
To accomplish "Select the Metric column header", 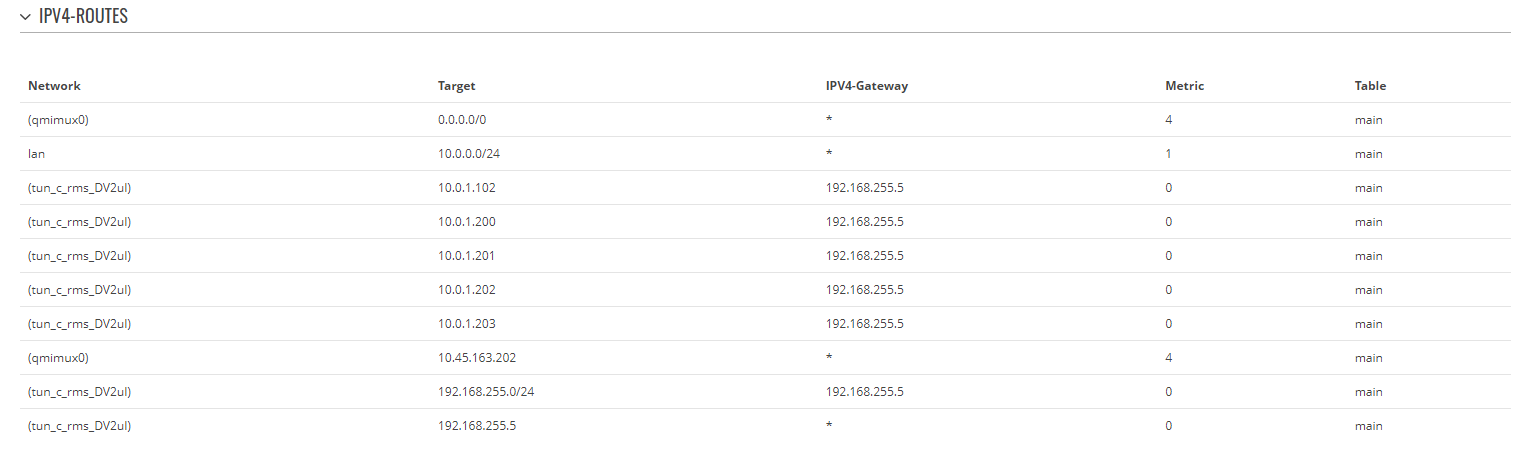I will (1185, 86).
